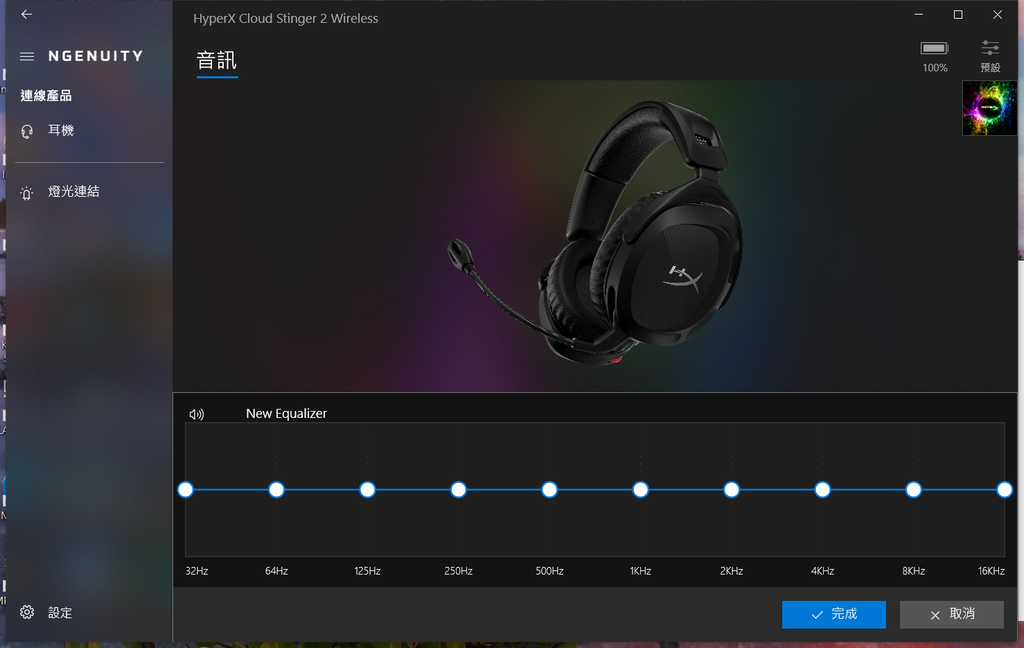Screen dimensions: 1024x648
Task: Click the gear icon beside 設定
Action: pos(27,612)
